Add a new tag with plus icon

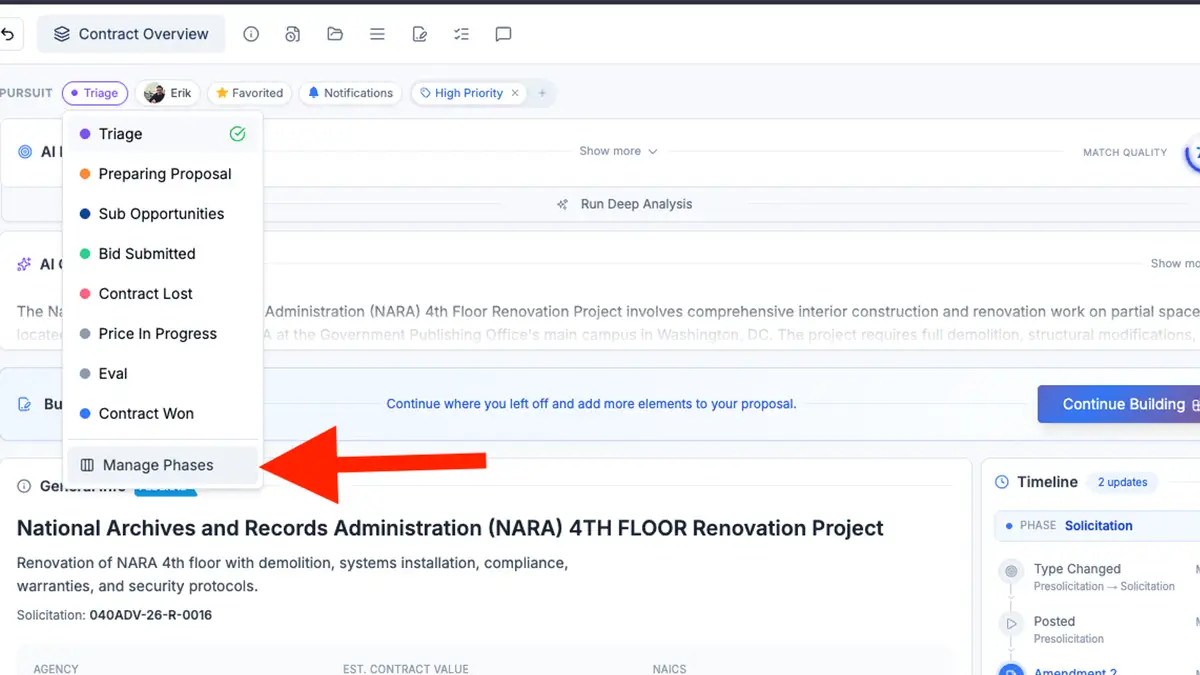(542, 93)
